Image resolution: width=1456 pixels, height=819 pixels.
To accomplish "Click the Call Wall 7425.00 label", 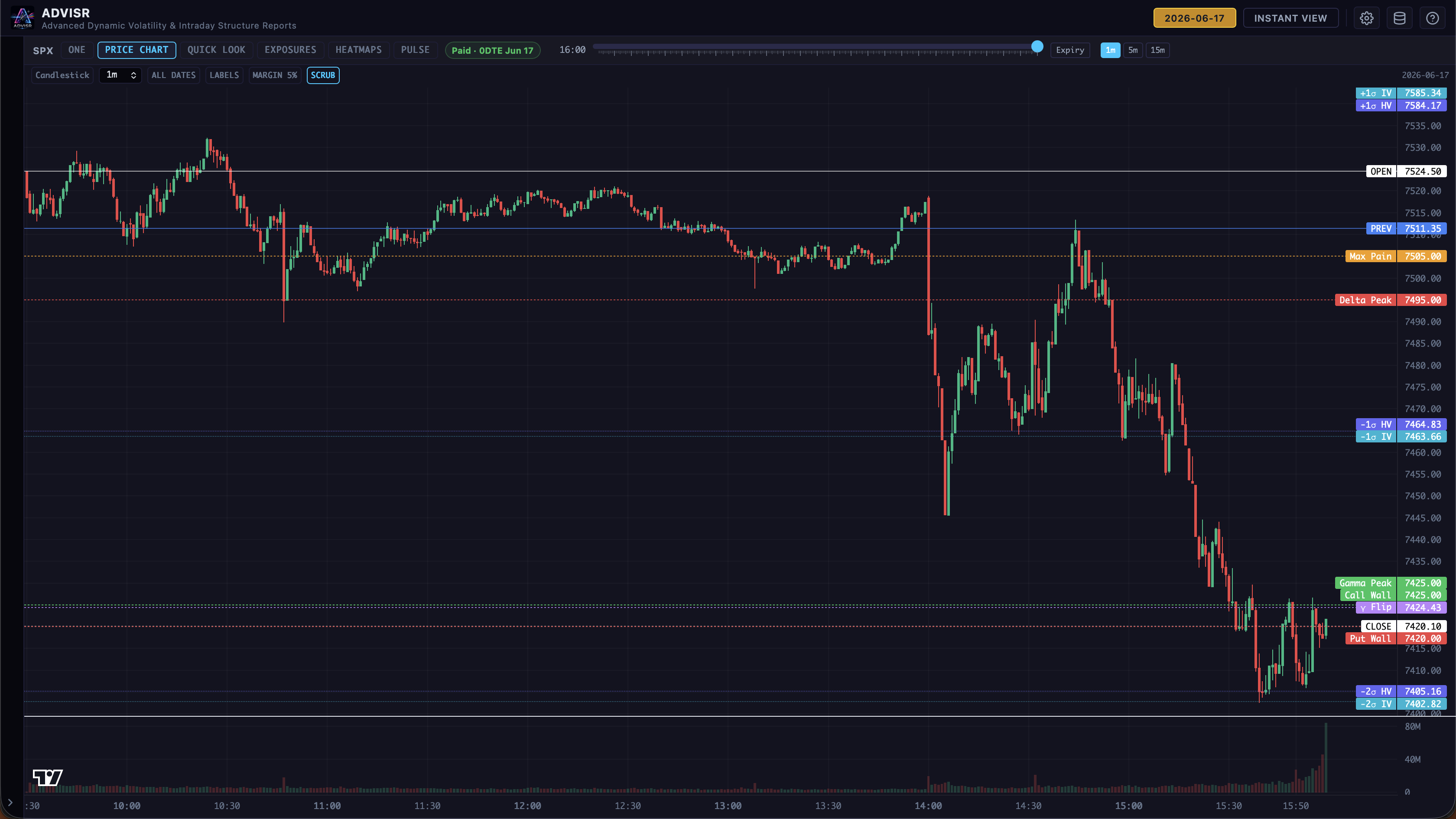I will coord(1393,595).
